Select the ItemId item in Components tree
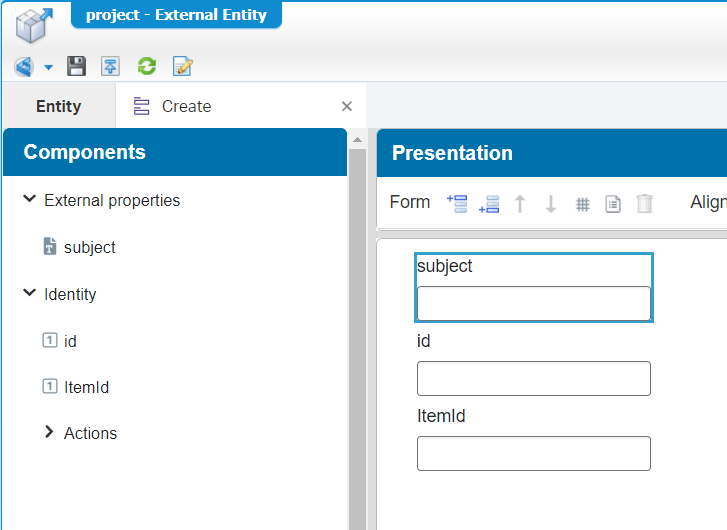Screen dimensions: 727x530 (86, 387)
